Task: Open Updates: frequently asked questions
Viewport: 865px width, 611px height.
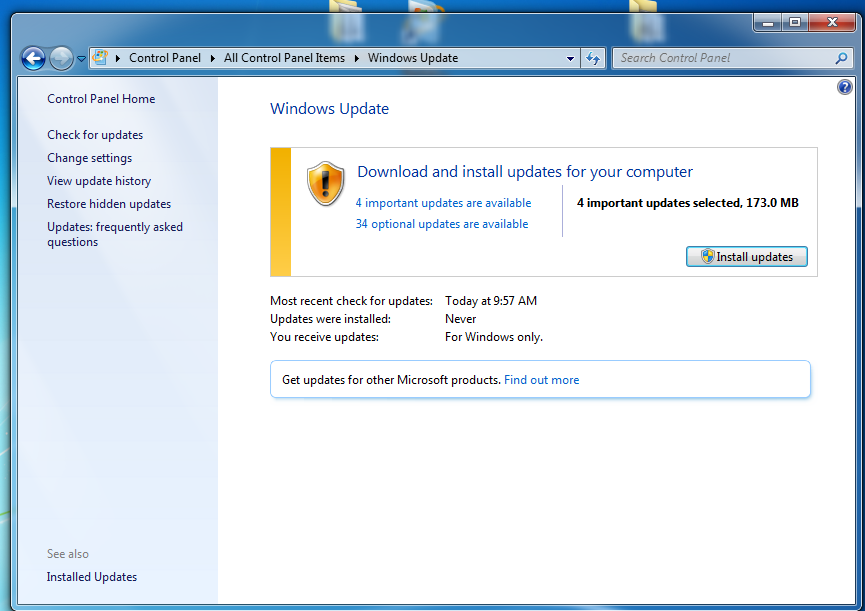Action: [x=115, y=234]
